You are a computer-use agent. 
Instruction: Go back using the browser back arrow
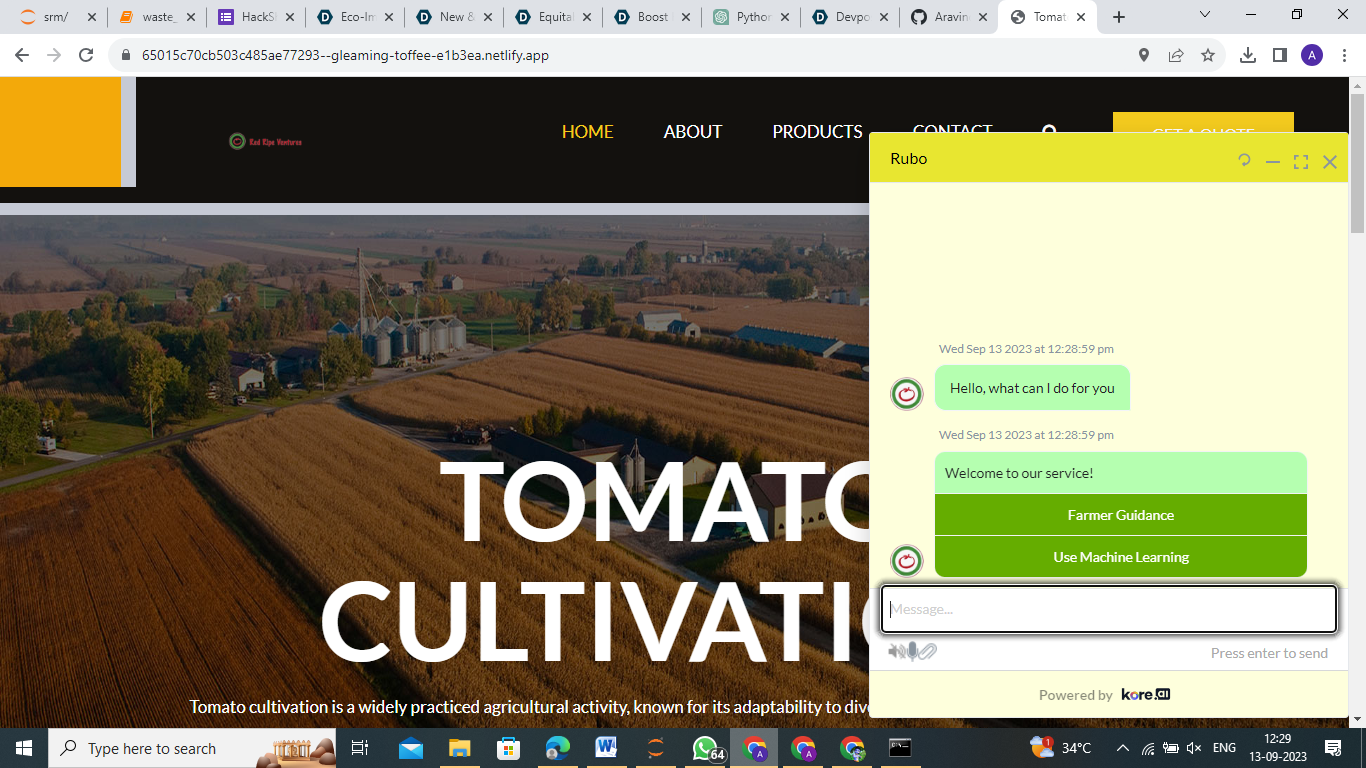click(x=22, y=56)
